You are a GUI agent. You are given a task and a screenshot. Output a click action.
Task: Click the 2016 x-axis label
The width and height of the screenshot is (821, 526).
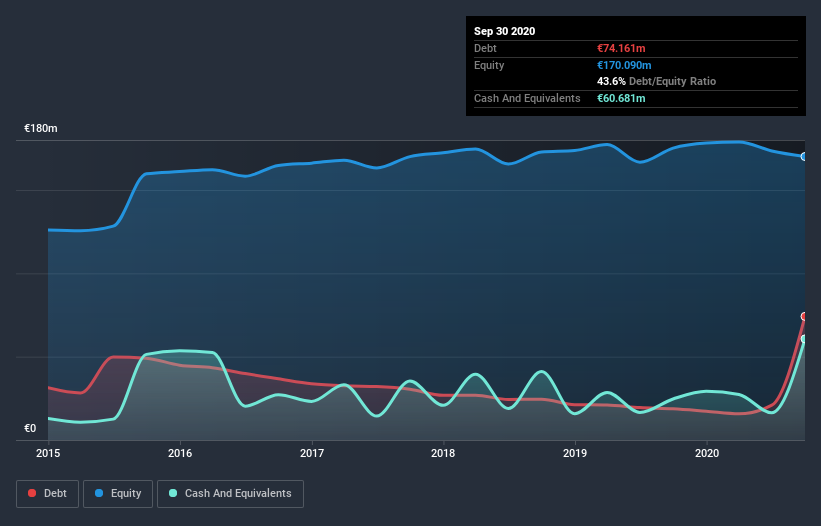(180, 454)
